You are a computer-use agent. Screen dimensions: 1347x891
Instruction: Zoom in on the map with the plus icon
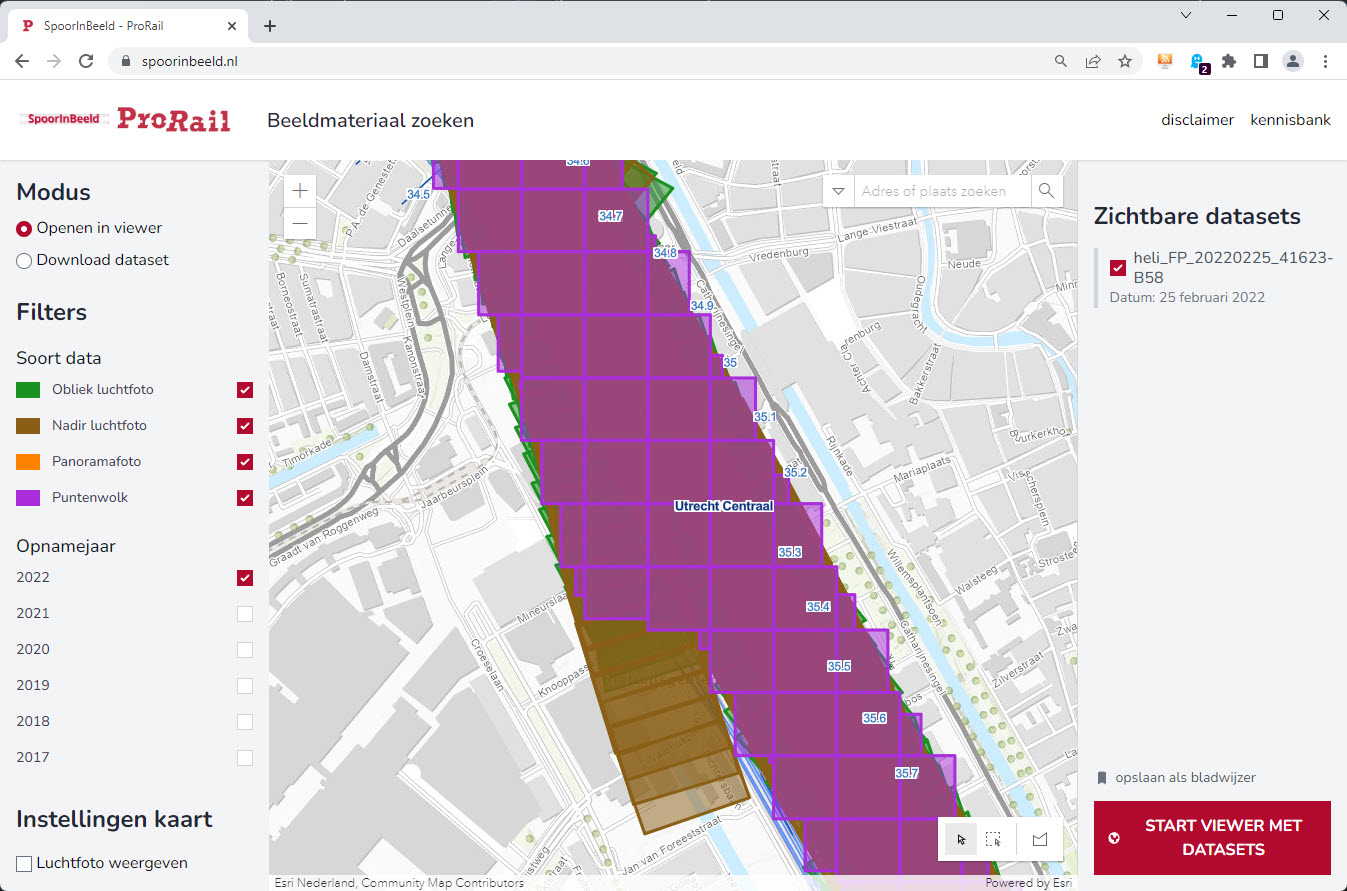pos(299,190)
